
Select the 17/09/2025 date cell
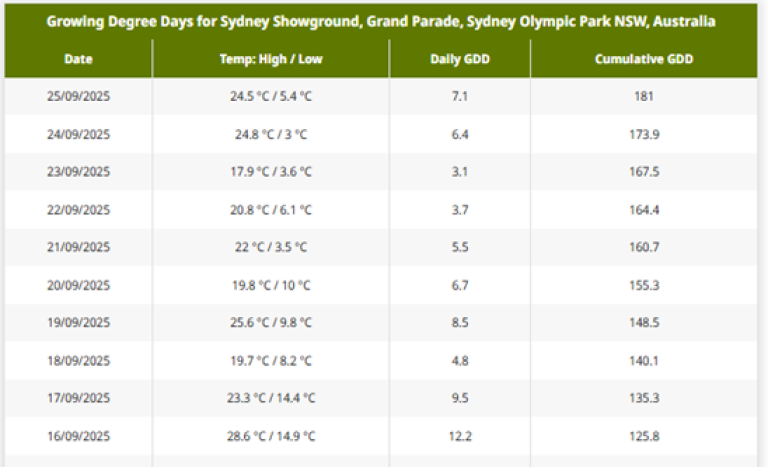pos(78,398)
